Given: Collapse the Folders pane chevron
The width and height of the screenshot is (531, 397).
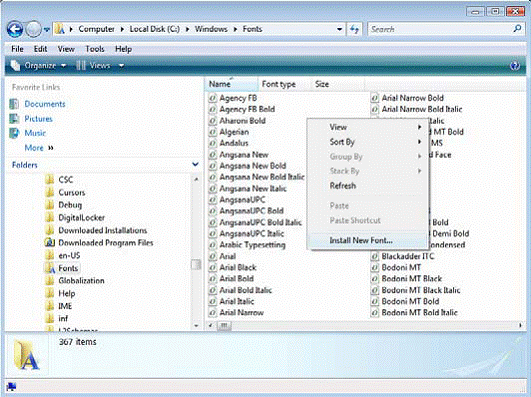Looking at the screenshot, I should tap(195, 165).
